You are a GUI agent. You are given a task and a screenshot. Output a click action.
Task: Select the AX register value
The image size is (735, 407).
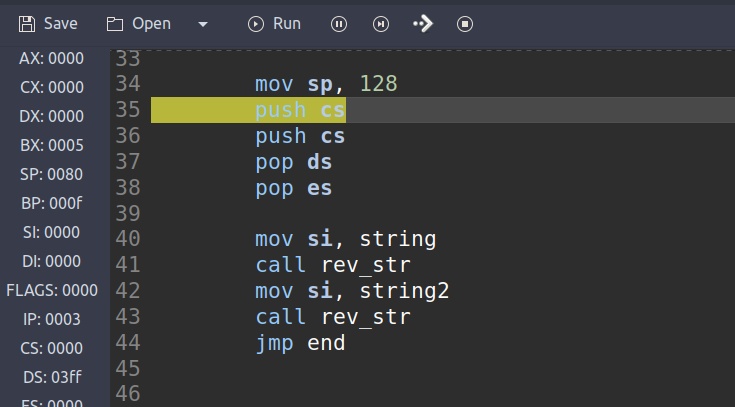point(66,58)
